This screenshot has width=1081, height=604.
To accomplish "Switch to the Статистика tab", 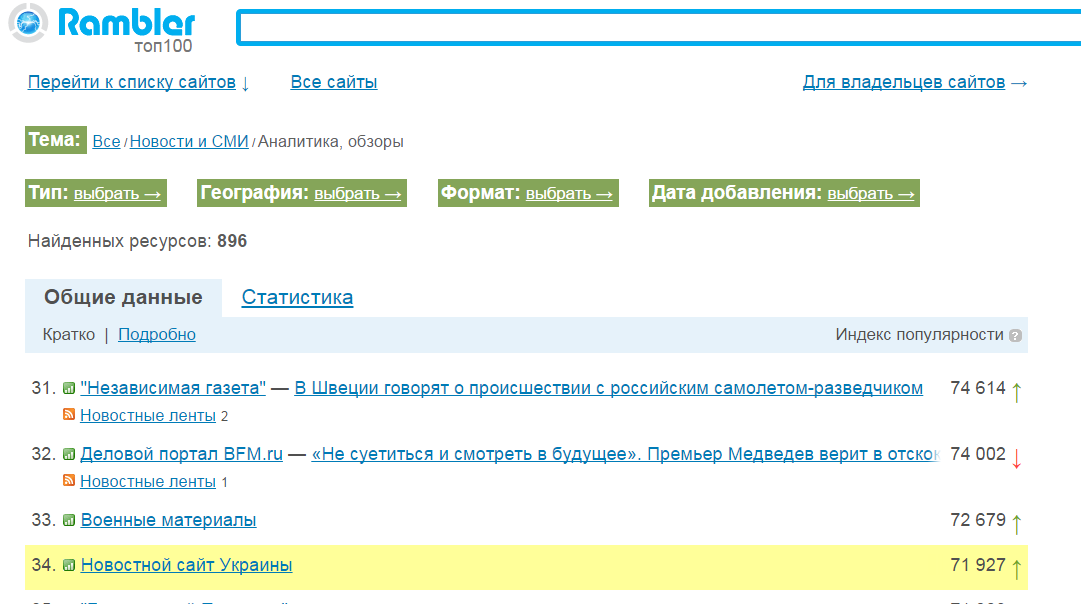I will point(297,297).
